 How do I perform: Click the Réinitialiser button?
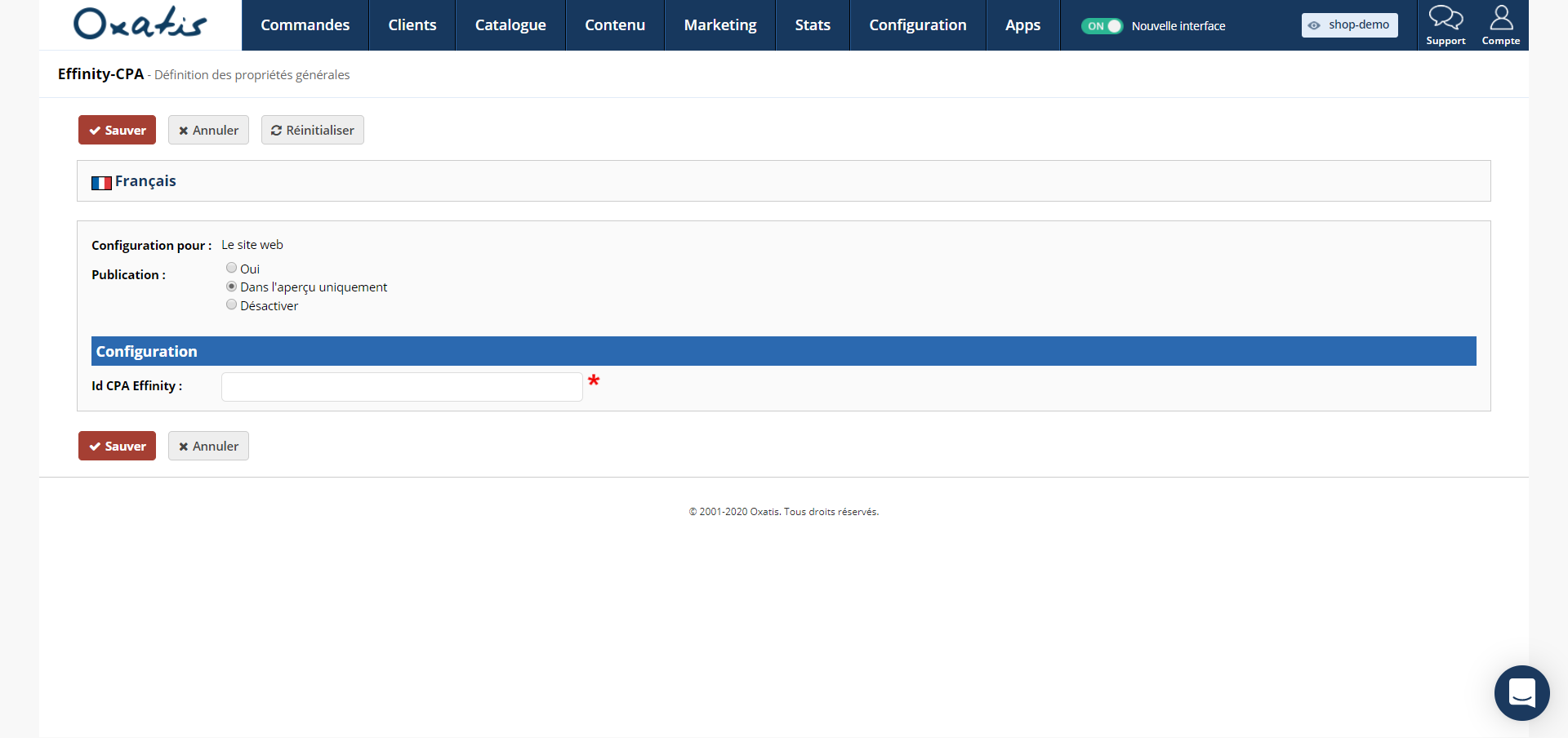313,130
